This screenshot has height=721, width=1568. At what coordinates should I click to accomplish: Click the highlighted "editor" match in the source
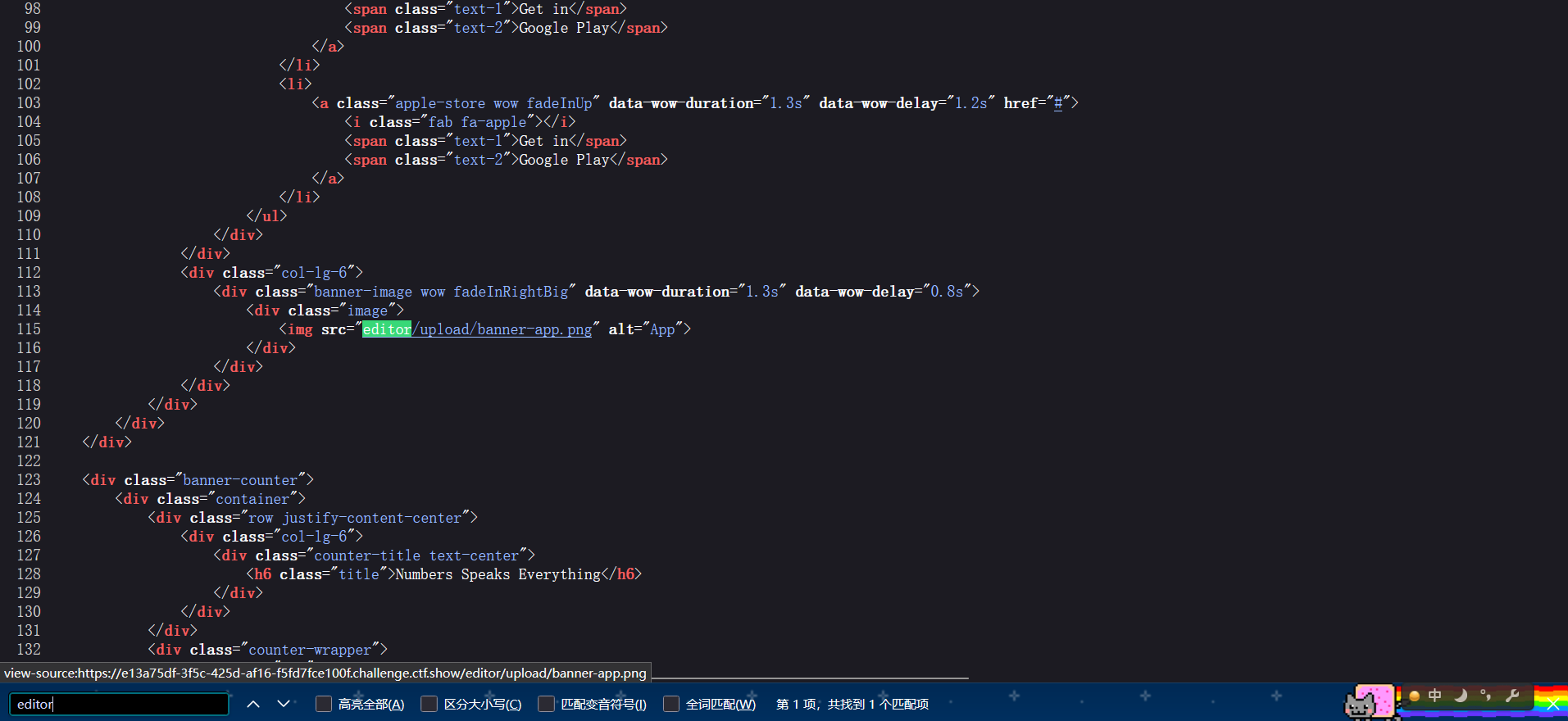(387, 329)
